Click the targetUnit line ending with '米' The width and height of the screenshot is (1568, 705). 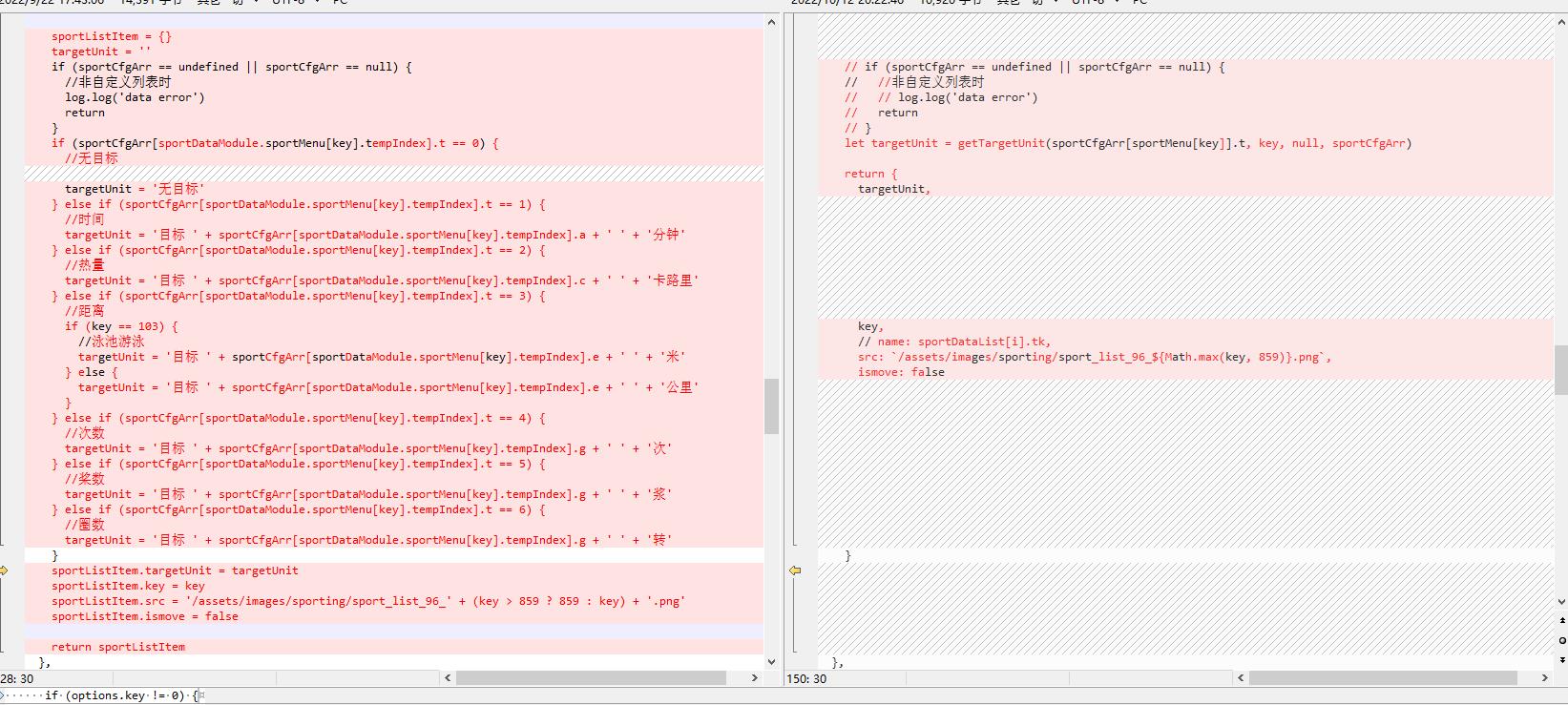click(x=382, y=357)
